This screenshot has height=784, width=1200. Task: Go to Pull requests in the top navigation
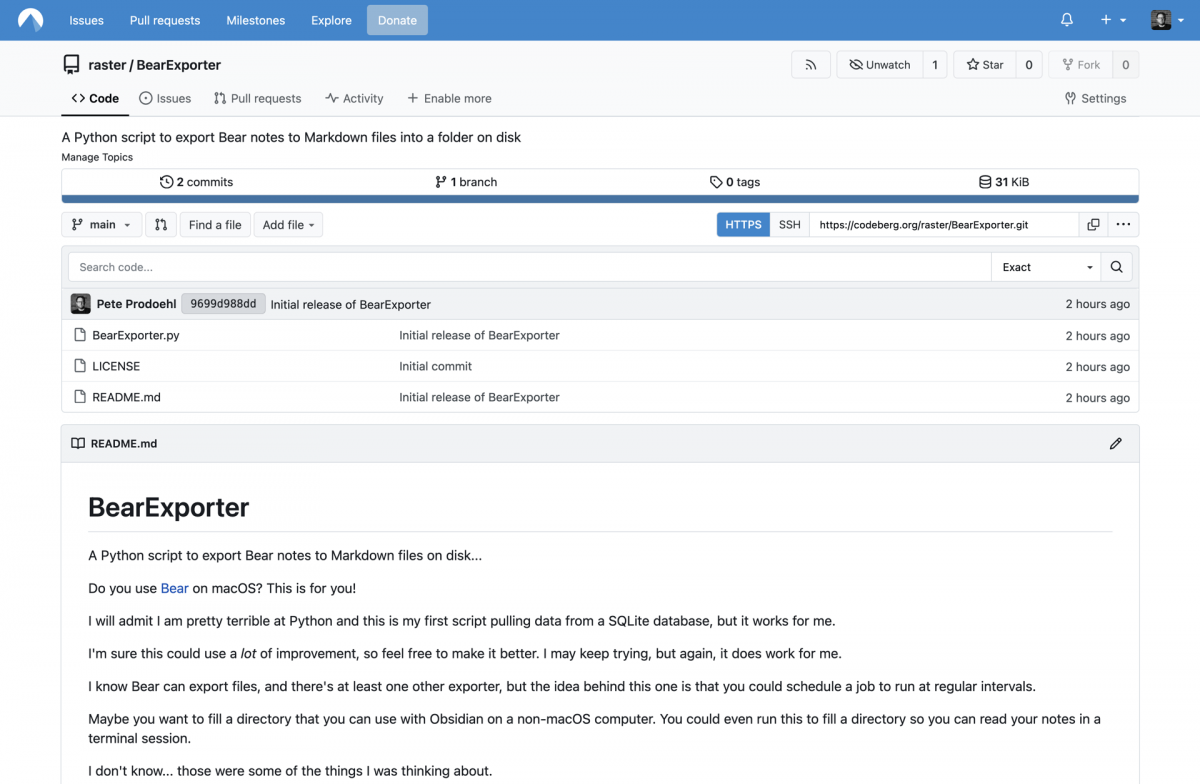[x=165, y=20]
